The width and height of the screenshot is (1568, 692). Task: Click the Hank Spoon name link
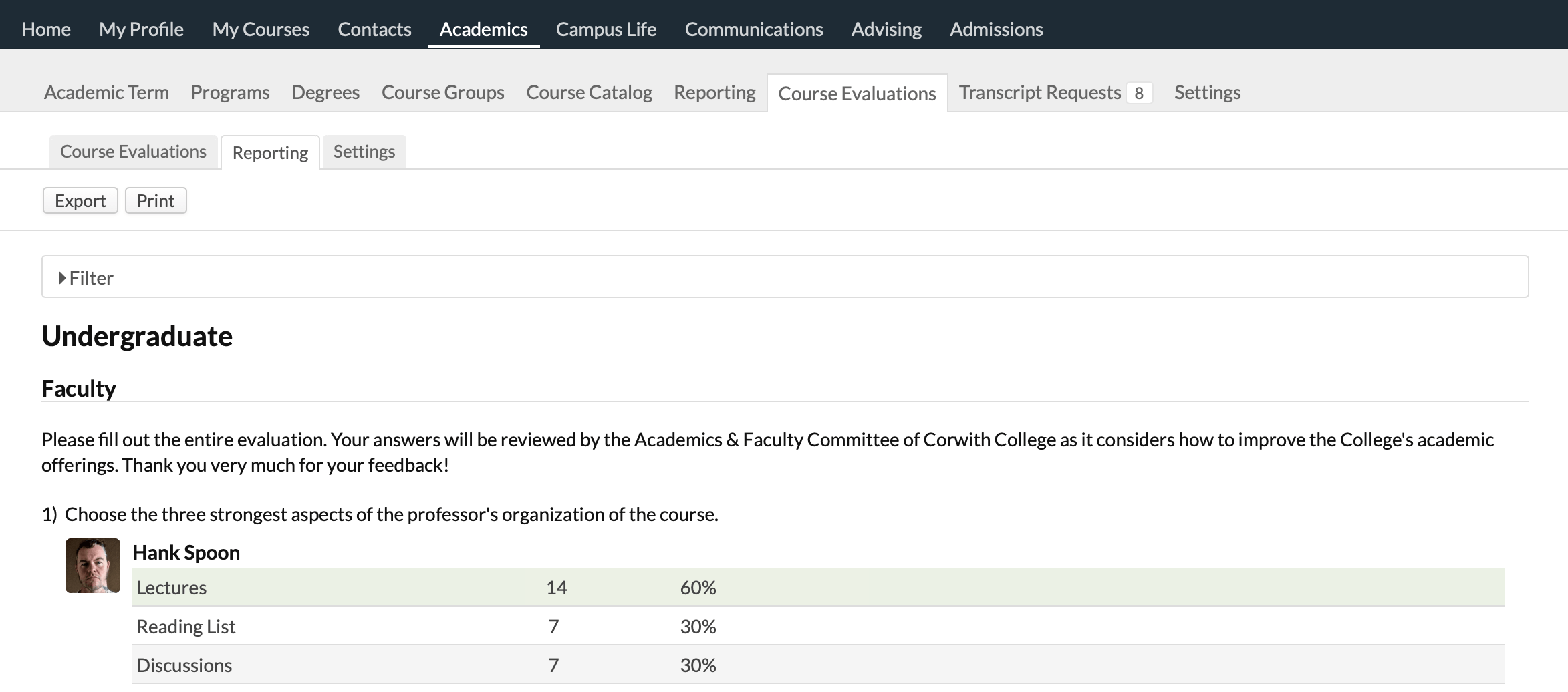tap(186, 552)
